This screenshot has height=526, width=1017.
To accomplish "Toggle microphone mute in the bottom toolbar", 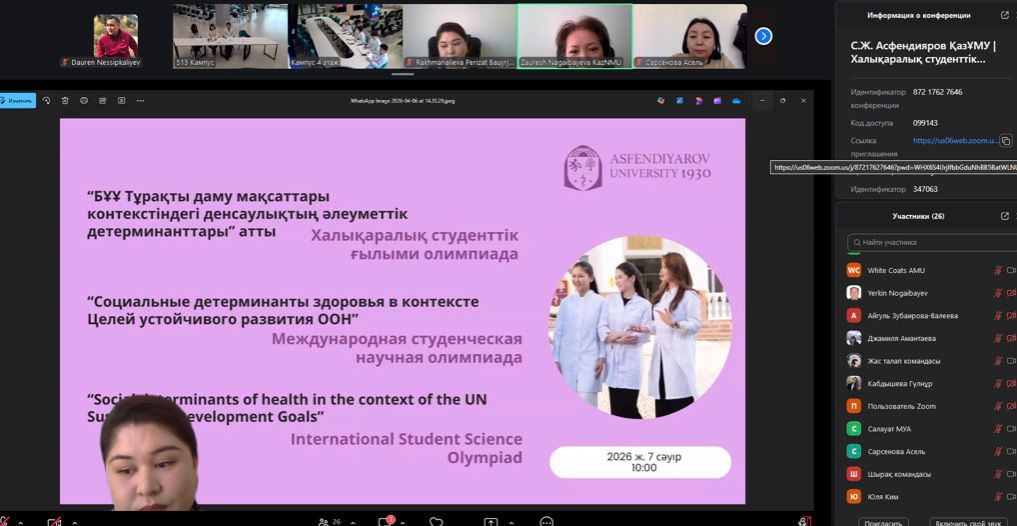I will tap(5, 521).
